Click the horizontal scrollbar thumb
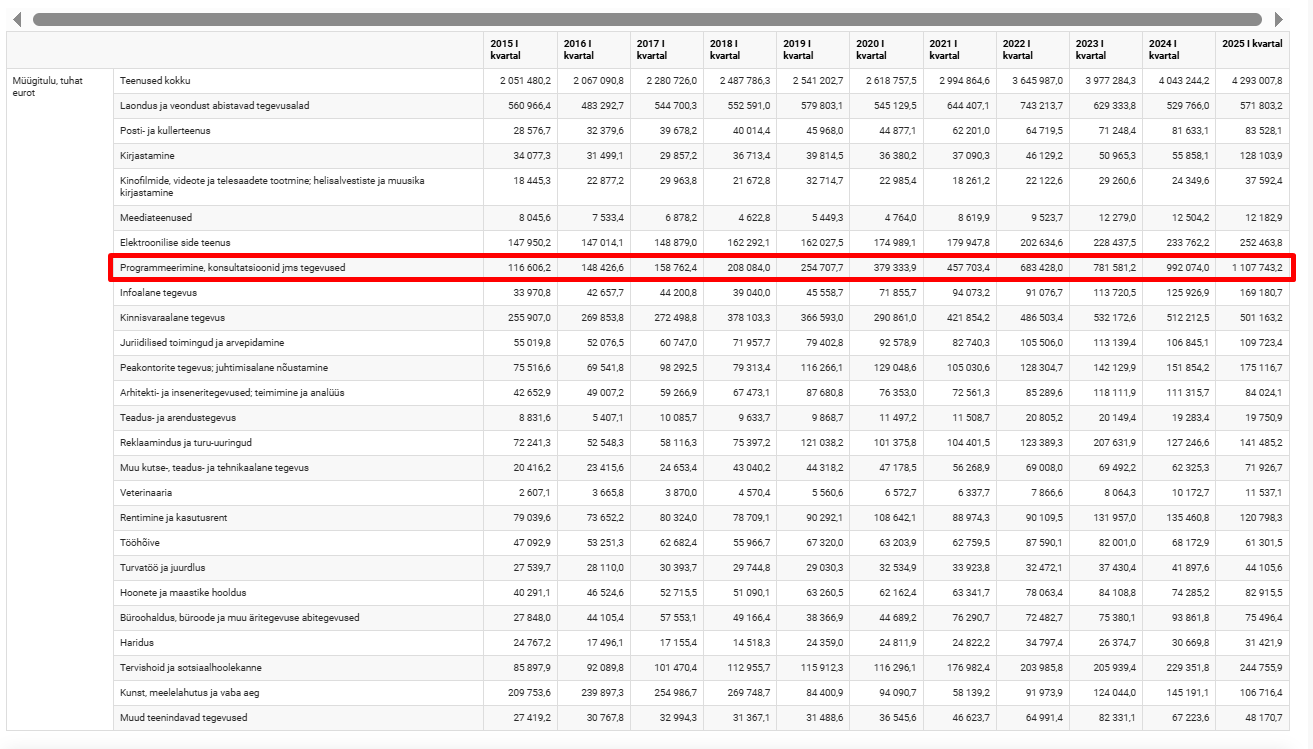This screenshot has height=749, width=1313. coord(647,19)
